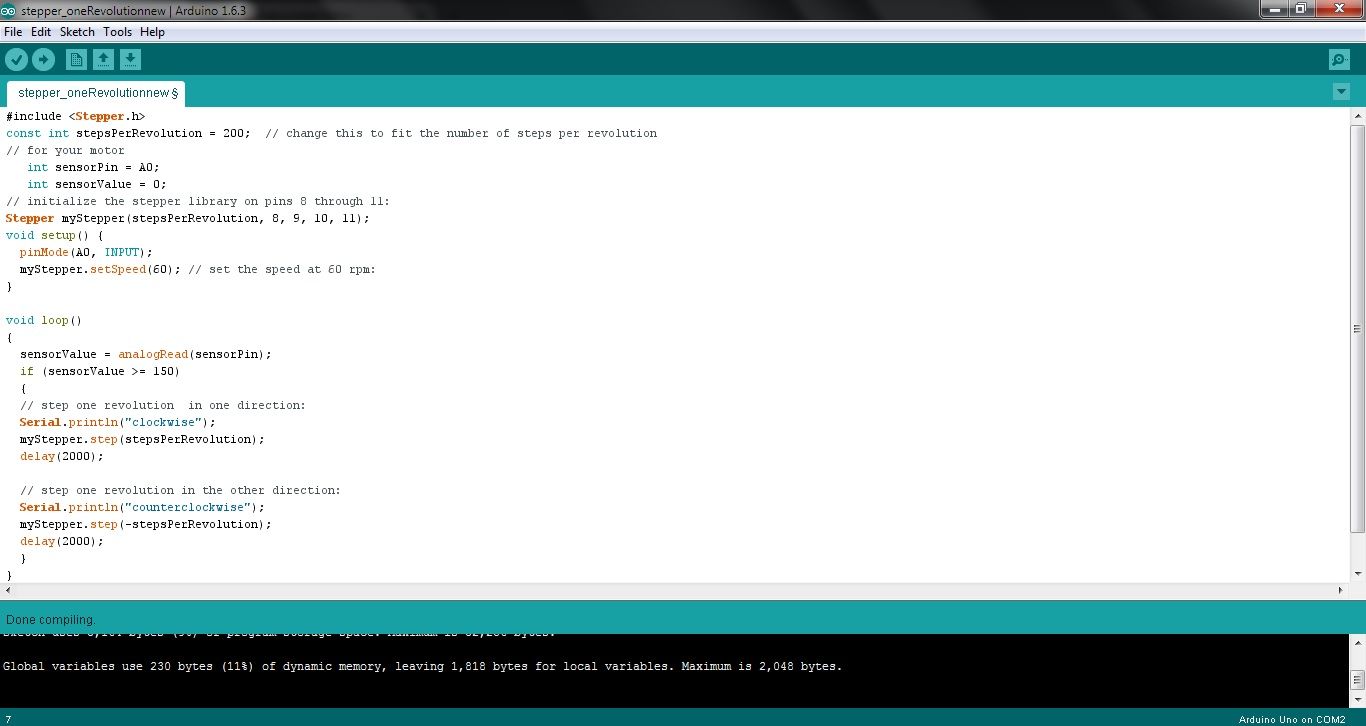Click the Open sketch toolbar icon

pyautogui.click(x=104, y=59)
